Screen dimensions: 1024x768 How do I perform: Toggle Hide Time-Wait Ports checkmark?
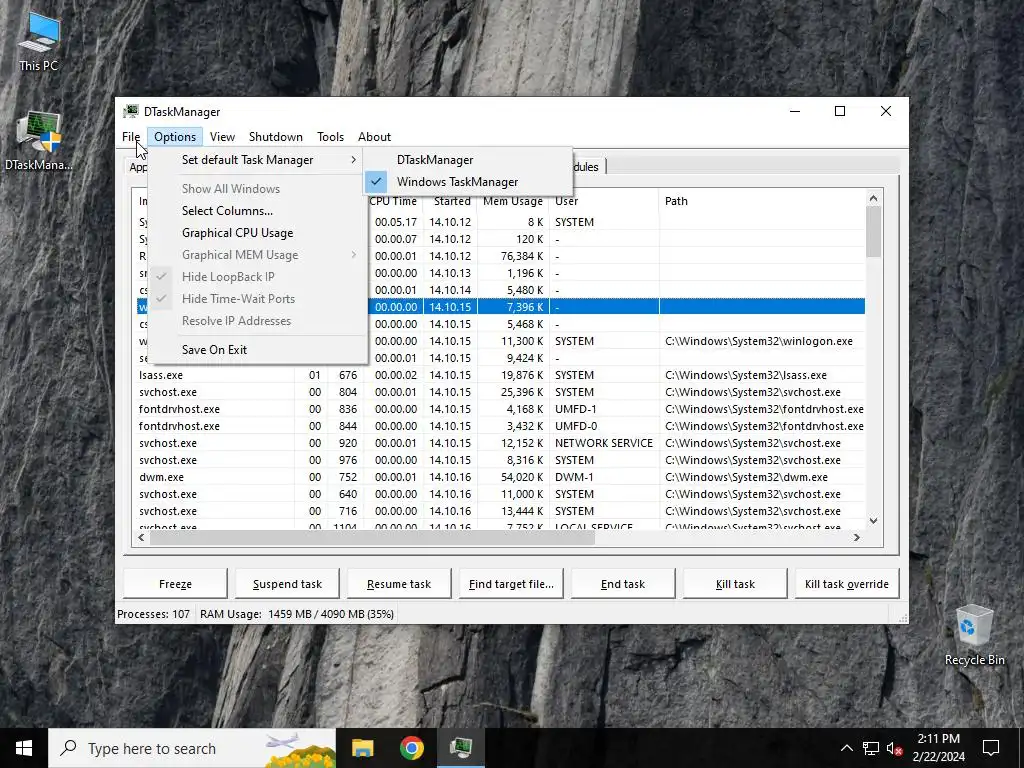pos(257,299)
